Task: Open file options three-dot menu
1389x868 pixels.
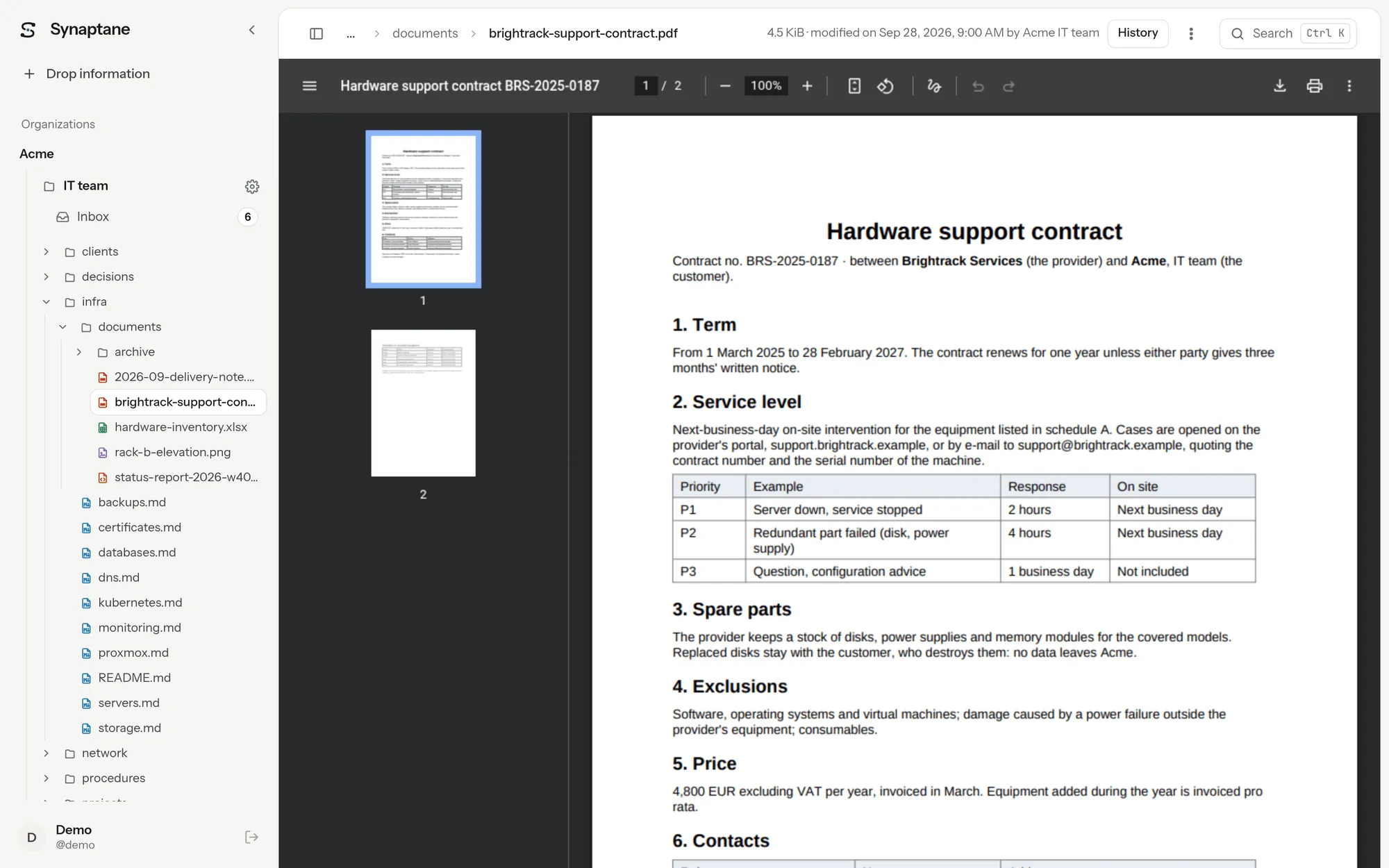Action: click(1191, 33)
